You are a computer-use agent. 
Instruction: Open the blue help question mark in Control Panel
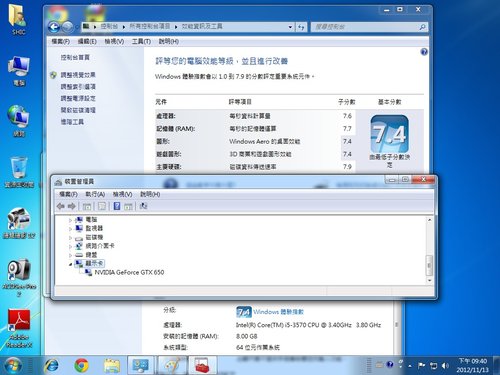pos(424,52)
